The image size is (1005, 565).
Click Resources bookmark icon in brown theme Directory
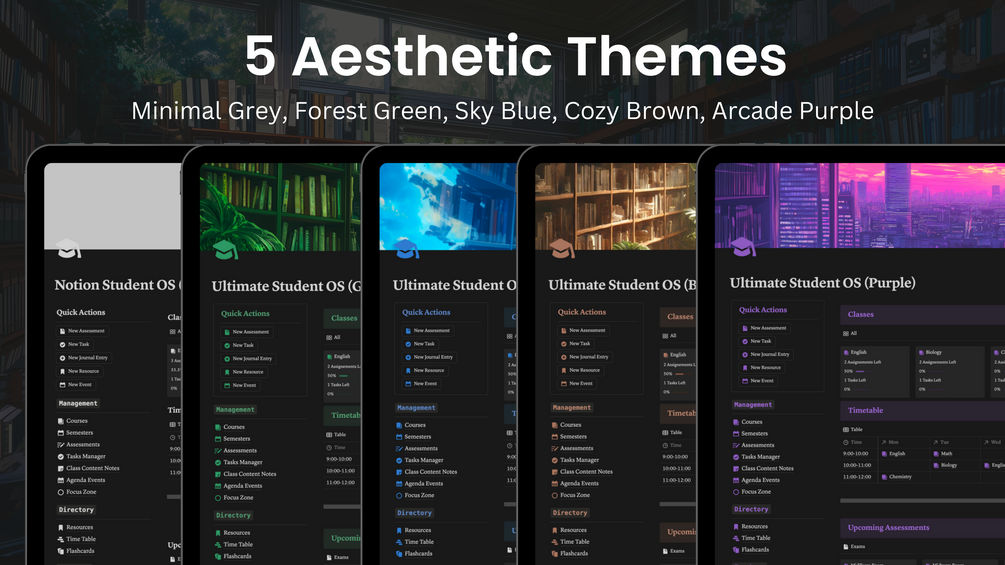(555, 530)
